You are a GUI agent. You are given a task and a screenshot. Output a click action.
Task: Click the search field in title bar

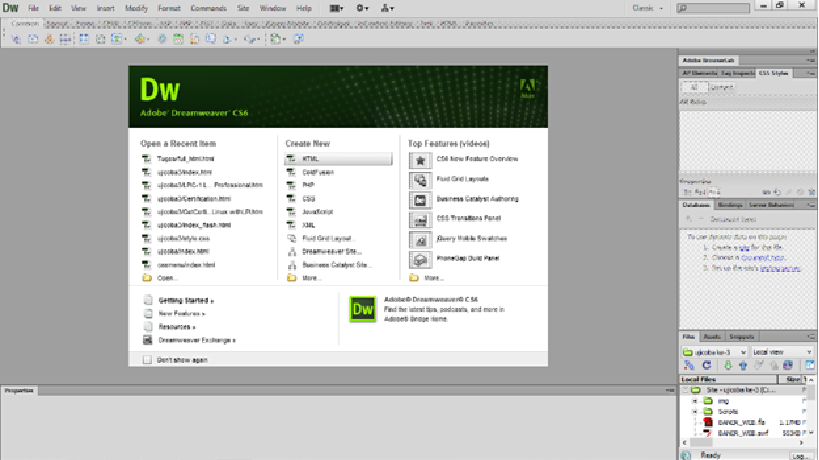(713, 8)
